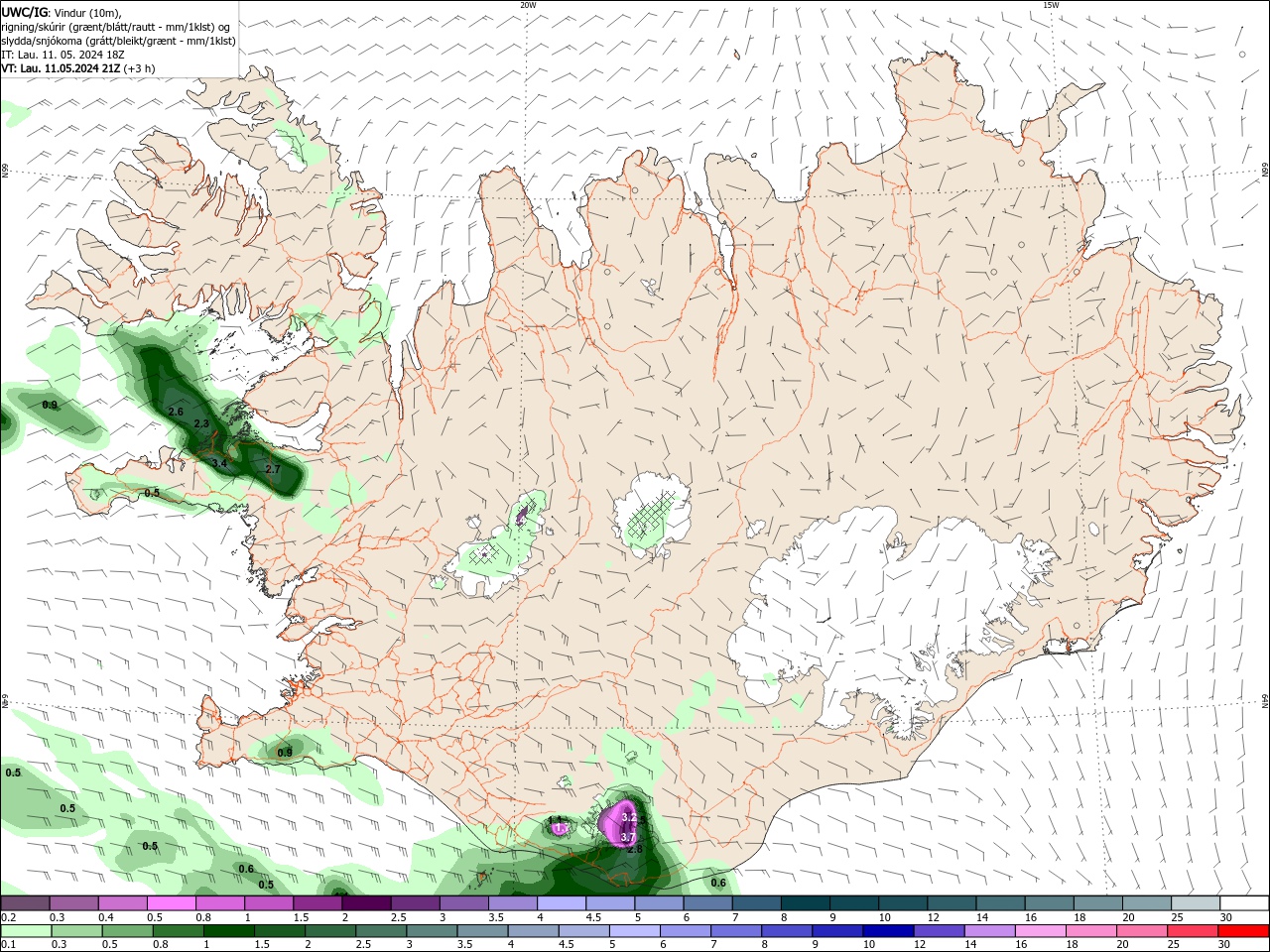The image size is (1270, 952).
Task: Click the 0.6 value east of the purple snow area
Action: (x=718, y=883)
